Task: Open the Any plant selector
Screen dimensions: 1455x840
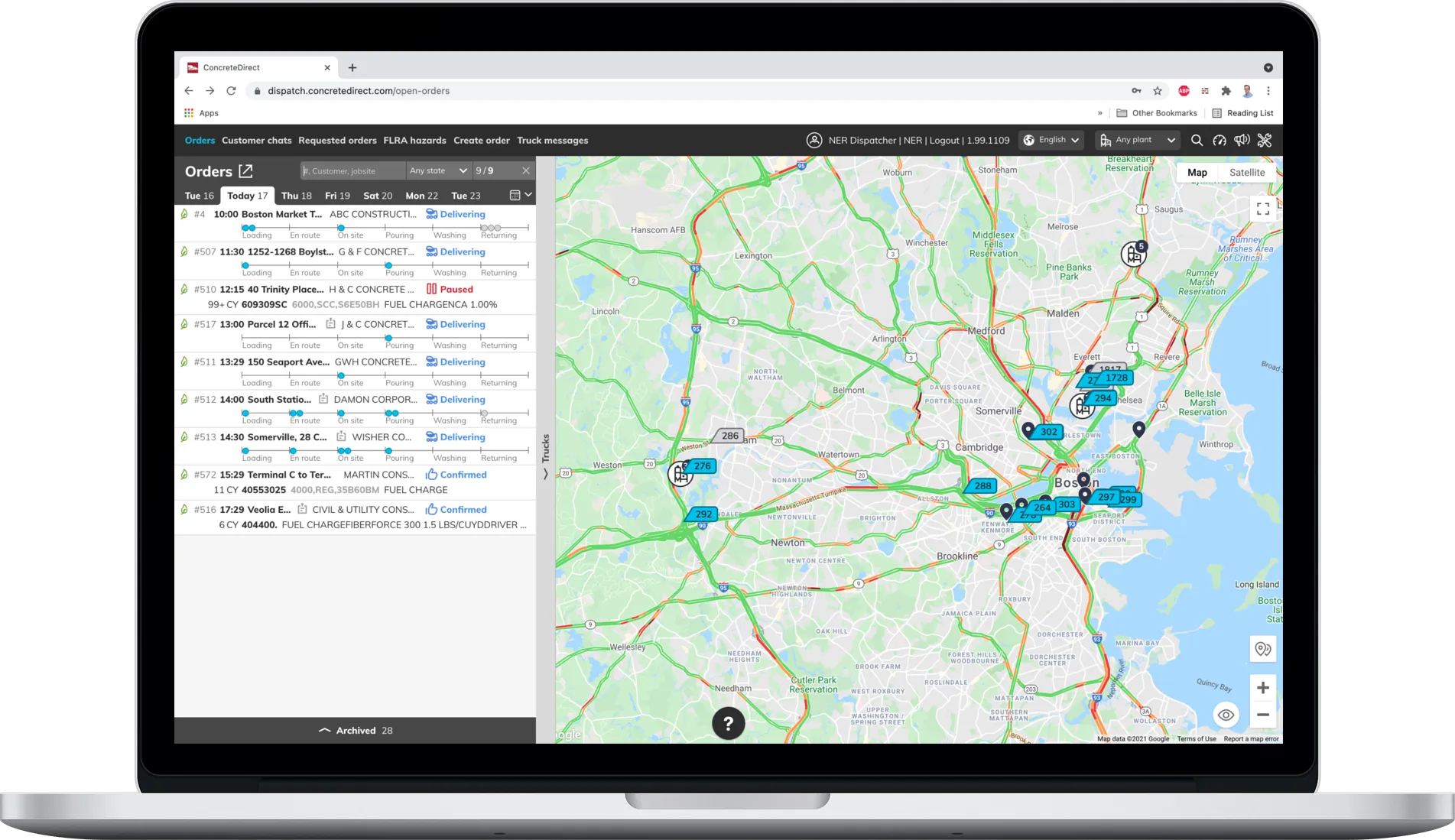Action: coord(1137,141)
